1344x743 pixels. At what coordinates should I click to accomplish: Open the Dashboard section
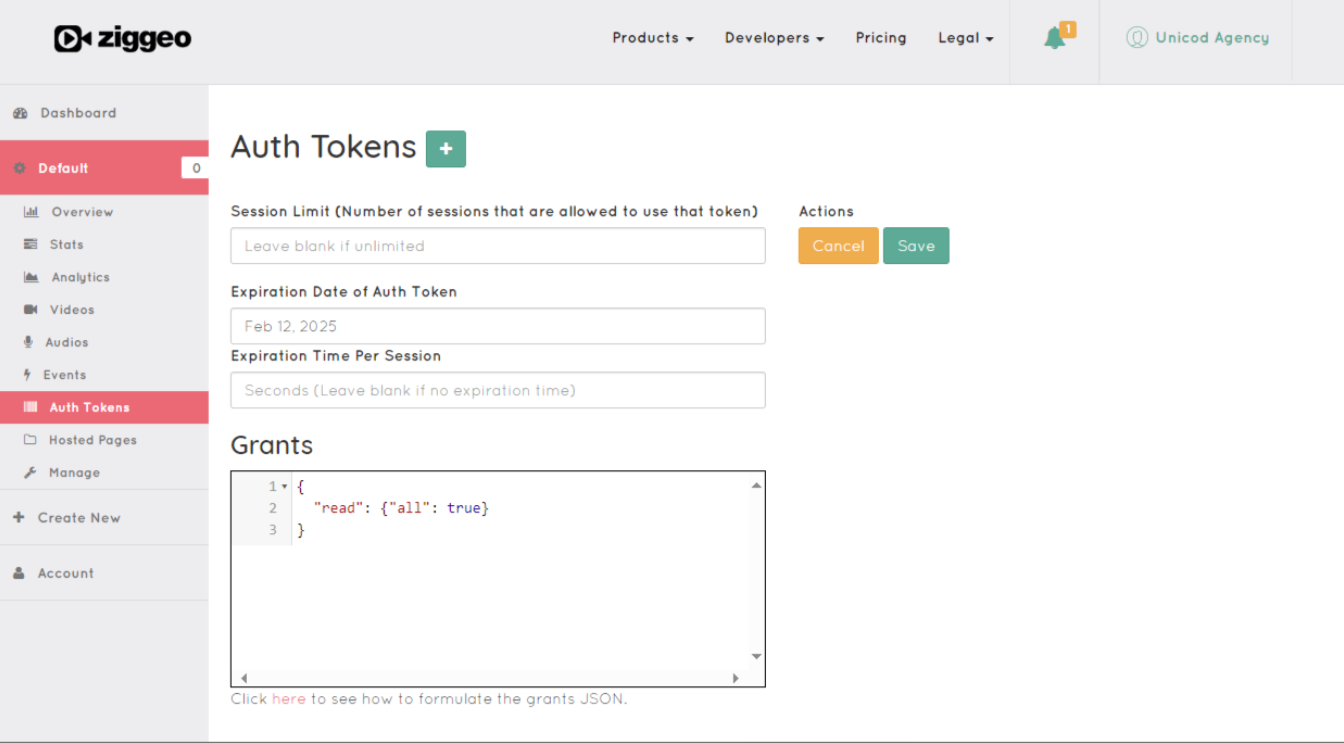pyautogui.click(x=104, y=113)
